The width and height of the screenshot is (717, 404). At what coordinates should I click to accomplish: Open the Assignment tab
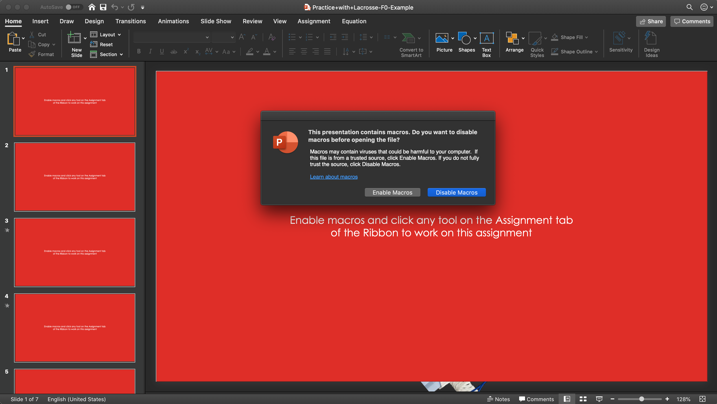[314, 21]
